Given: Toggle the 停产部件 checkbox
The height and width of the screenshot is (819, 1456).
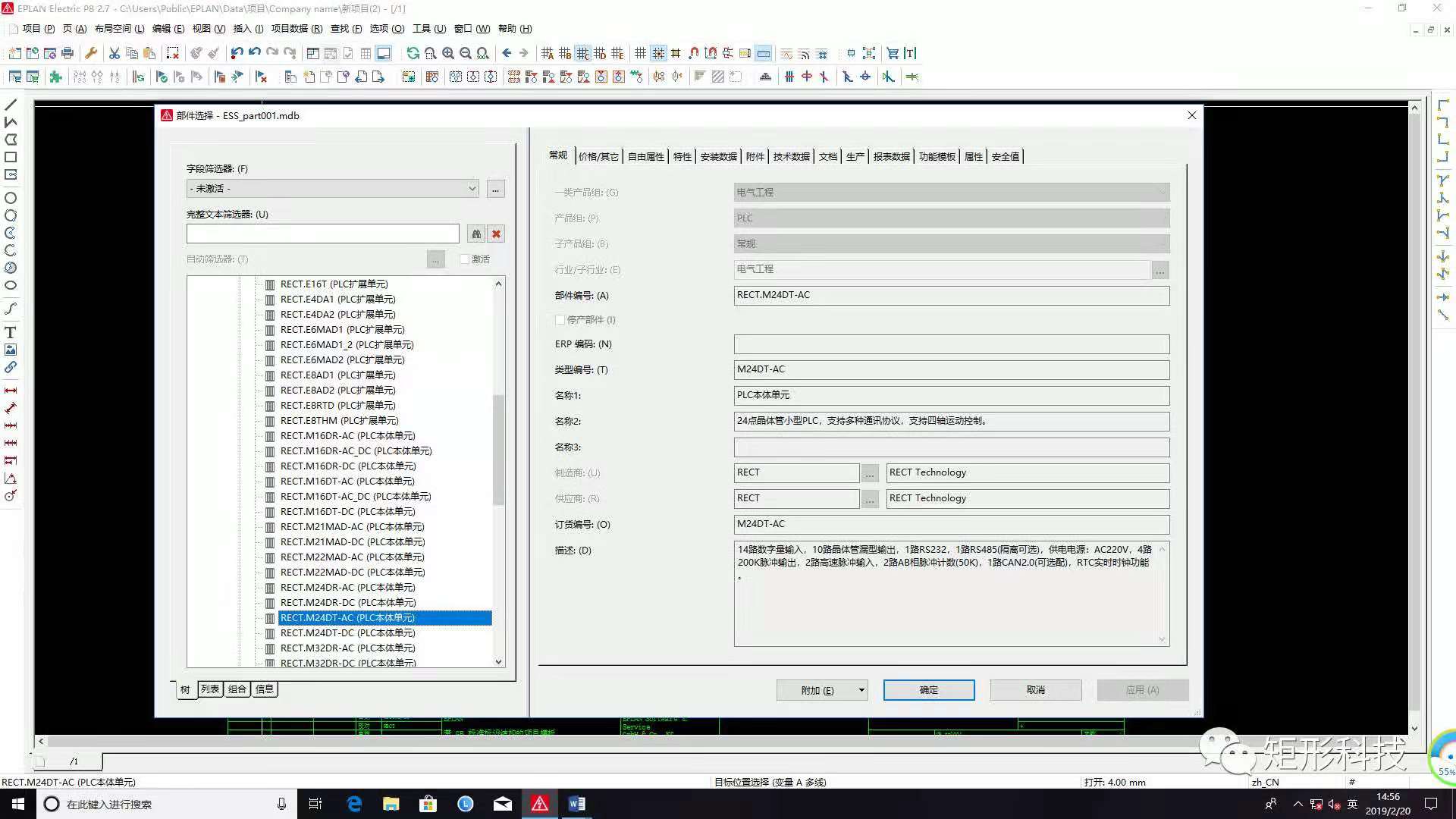Looking at the screenshot, I should [x=560, y=320].
